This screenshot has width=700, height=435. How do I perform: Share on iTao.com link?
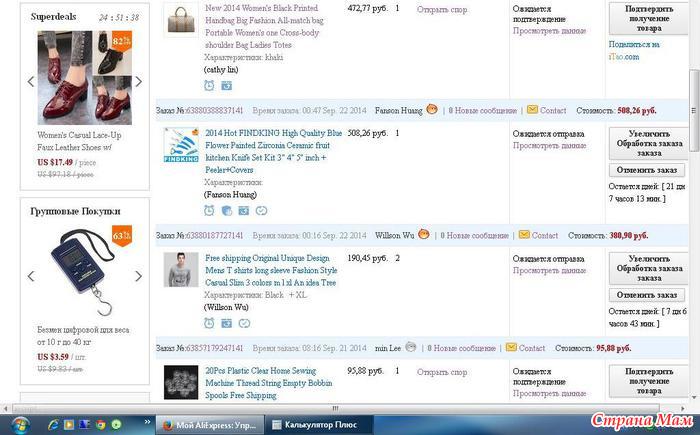click(634, 50)
